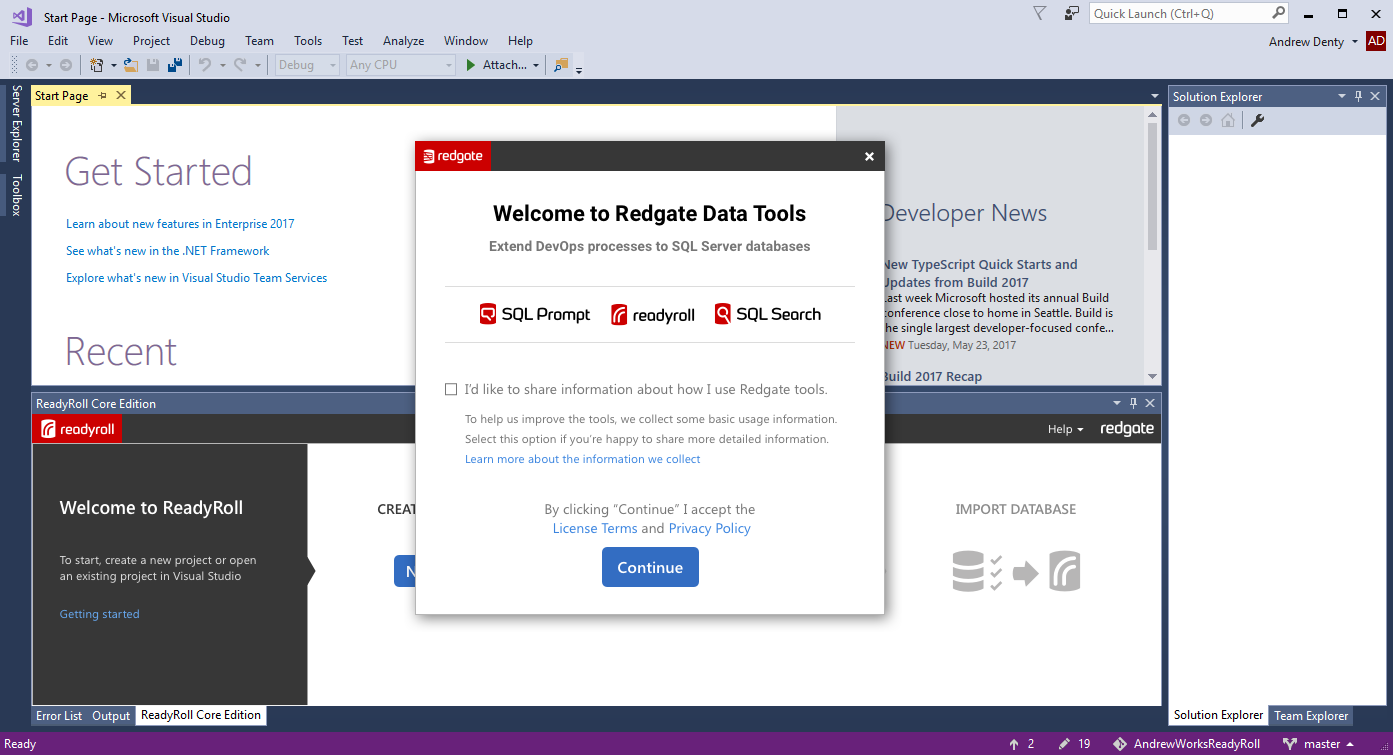Click the Save All toolbar icon
This screenshot has height=755, width=1393.
point(176,64)
